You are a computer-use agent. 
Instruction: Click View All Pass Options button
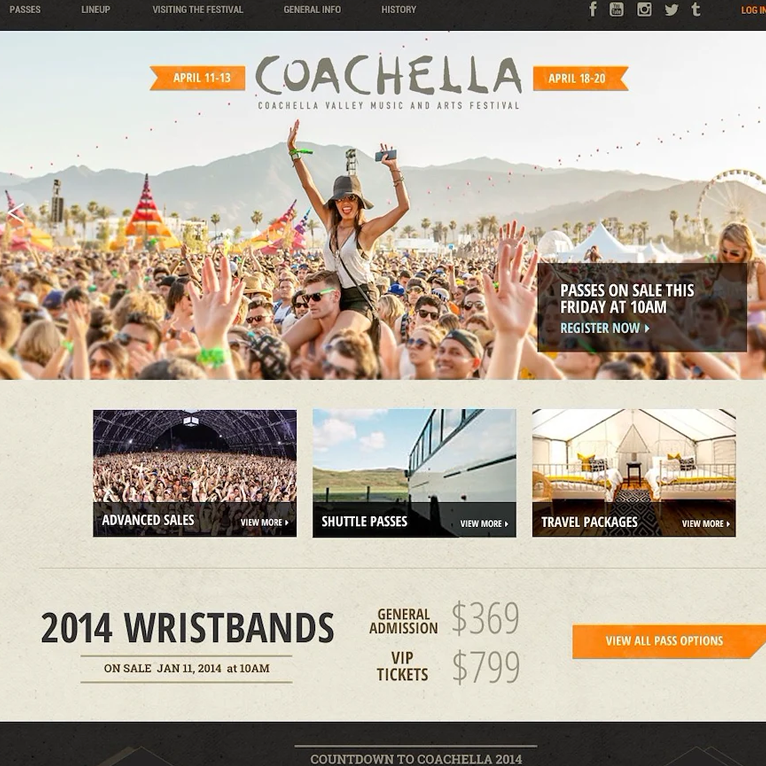pos(669,641)
